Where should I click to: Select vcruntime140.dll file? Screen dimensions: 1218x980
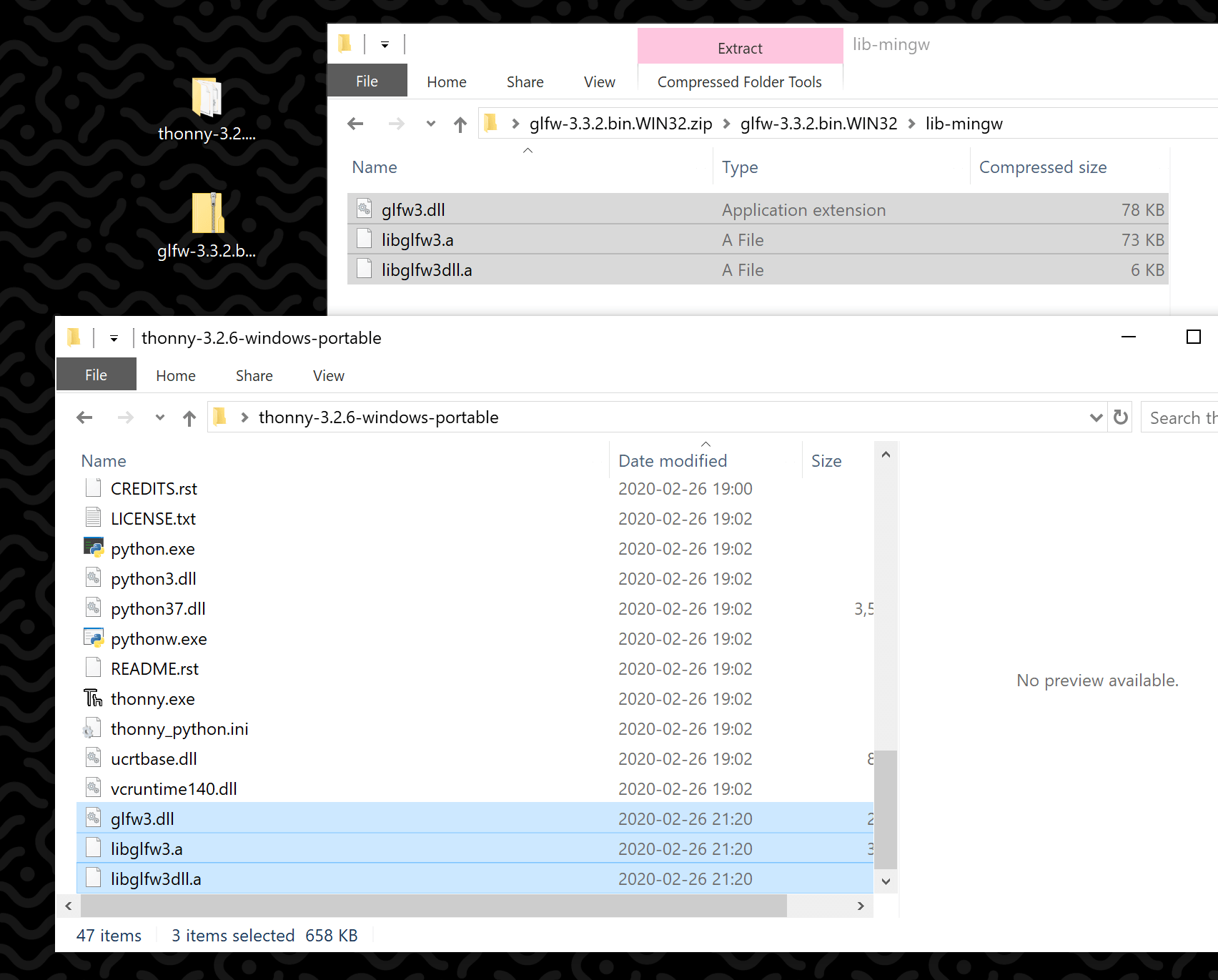click(475, 788)
